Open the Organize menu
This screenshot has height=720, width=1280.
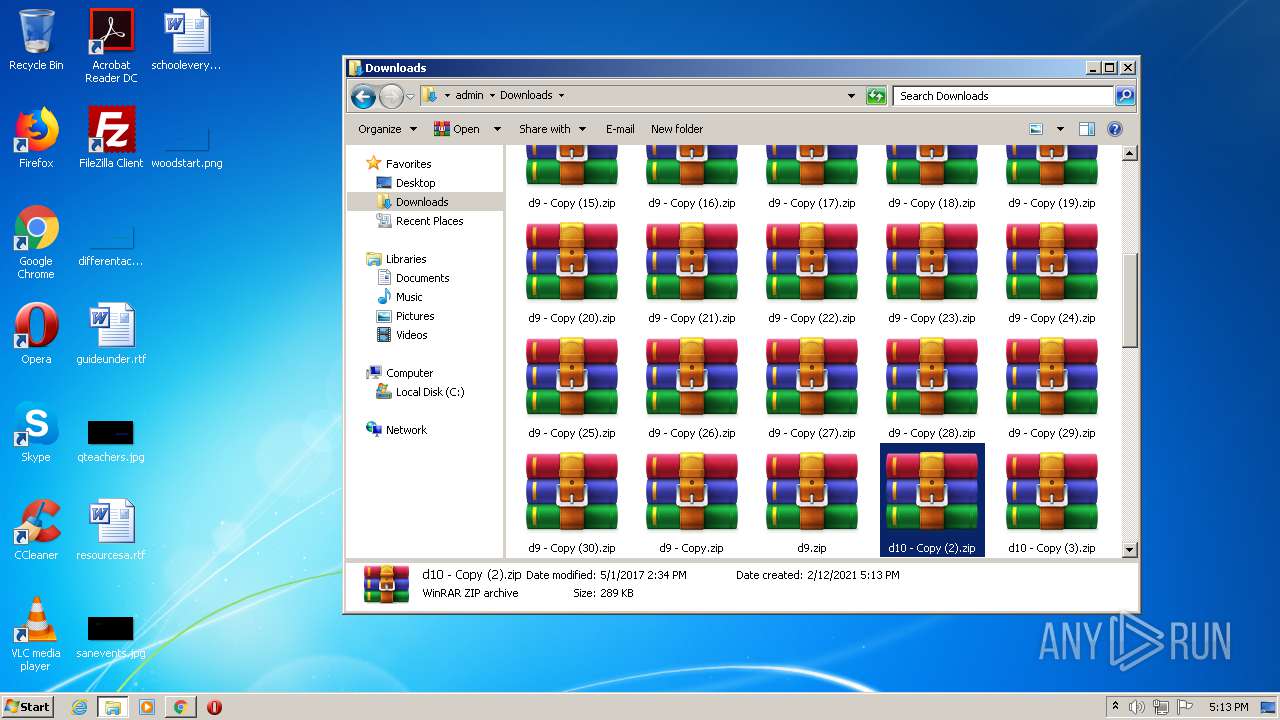pyautogui.click(x=387, y=129)
